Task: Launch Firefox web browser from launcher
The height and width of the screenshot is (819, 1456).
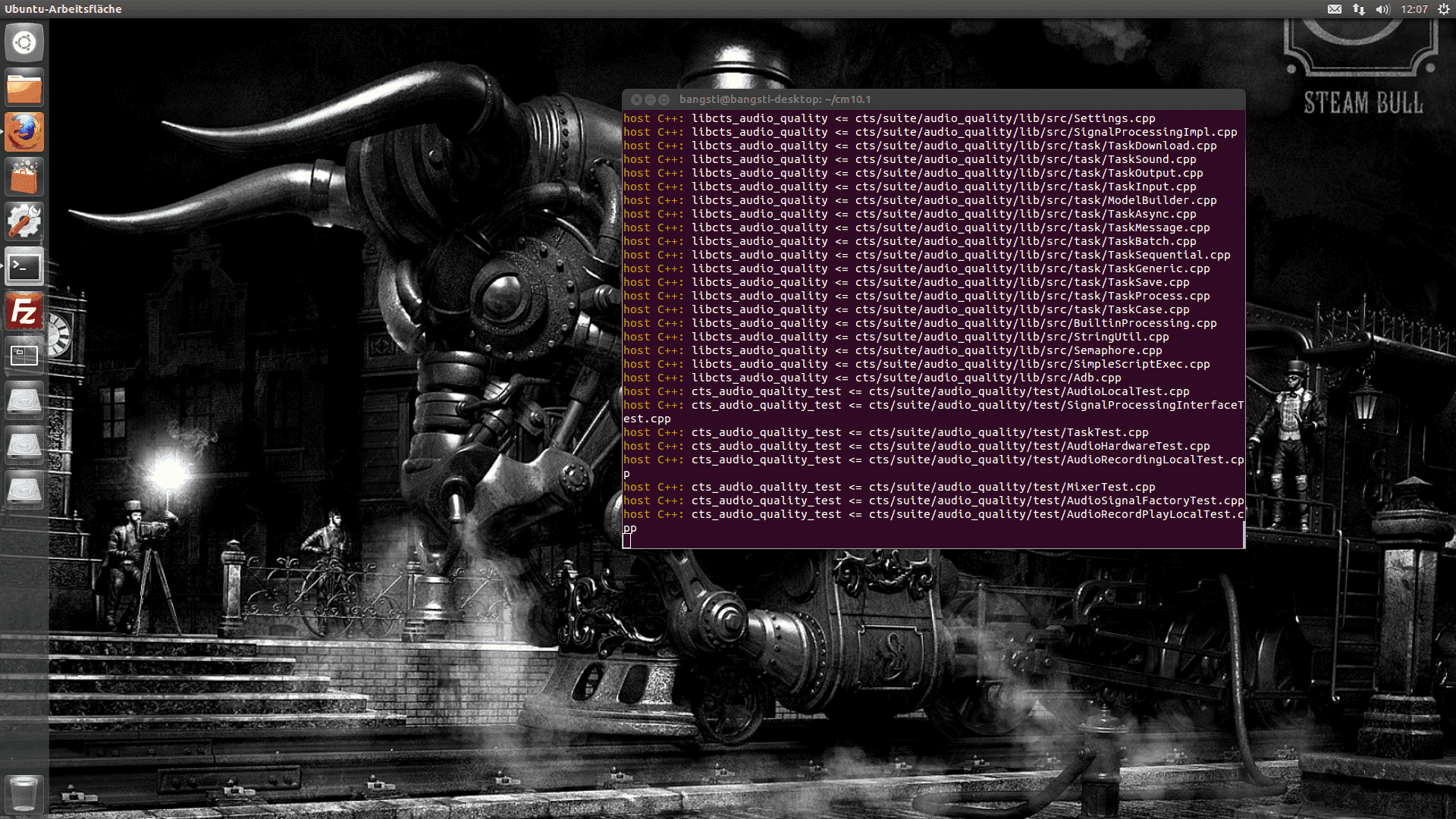Action: 24,132
